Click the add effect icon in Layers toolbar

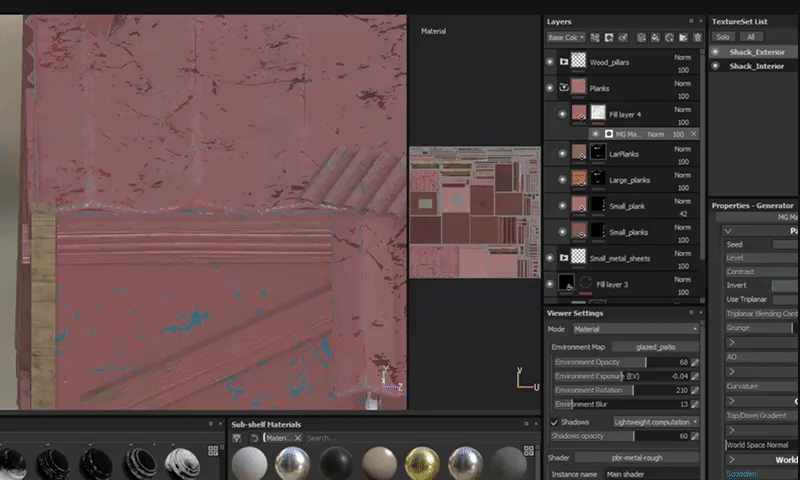pos(595,37)
